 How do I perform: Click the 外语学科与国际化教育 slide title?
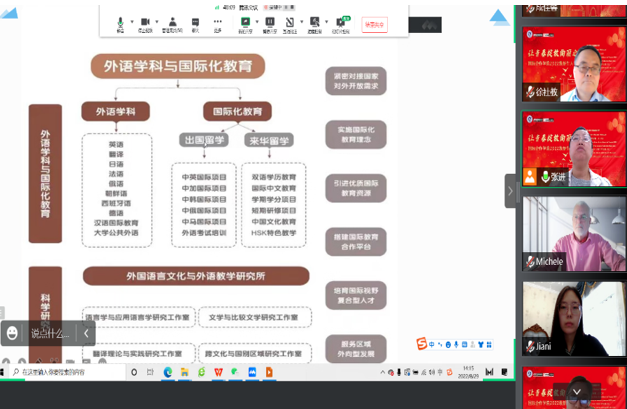tap(178, 66)
